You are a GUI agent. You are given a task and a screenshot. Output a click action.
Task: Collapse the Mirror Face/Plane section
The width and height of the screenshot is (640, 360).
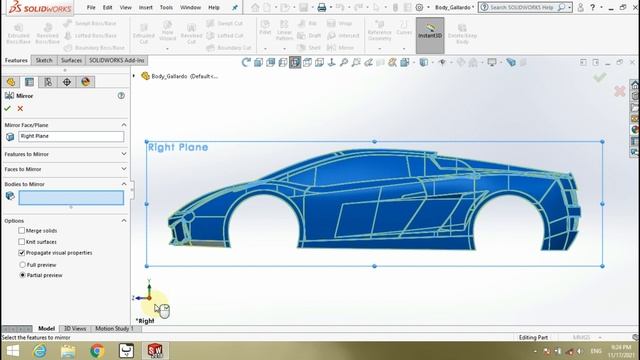pyautogui.click(x=124, y=125)
